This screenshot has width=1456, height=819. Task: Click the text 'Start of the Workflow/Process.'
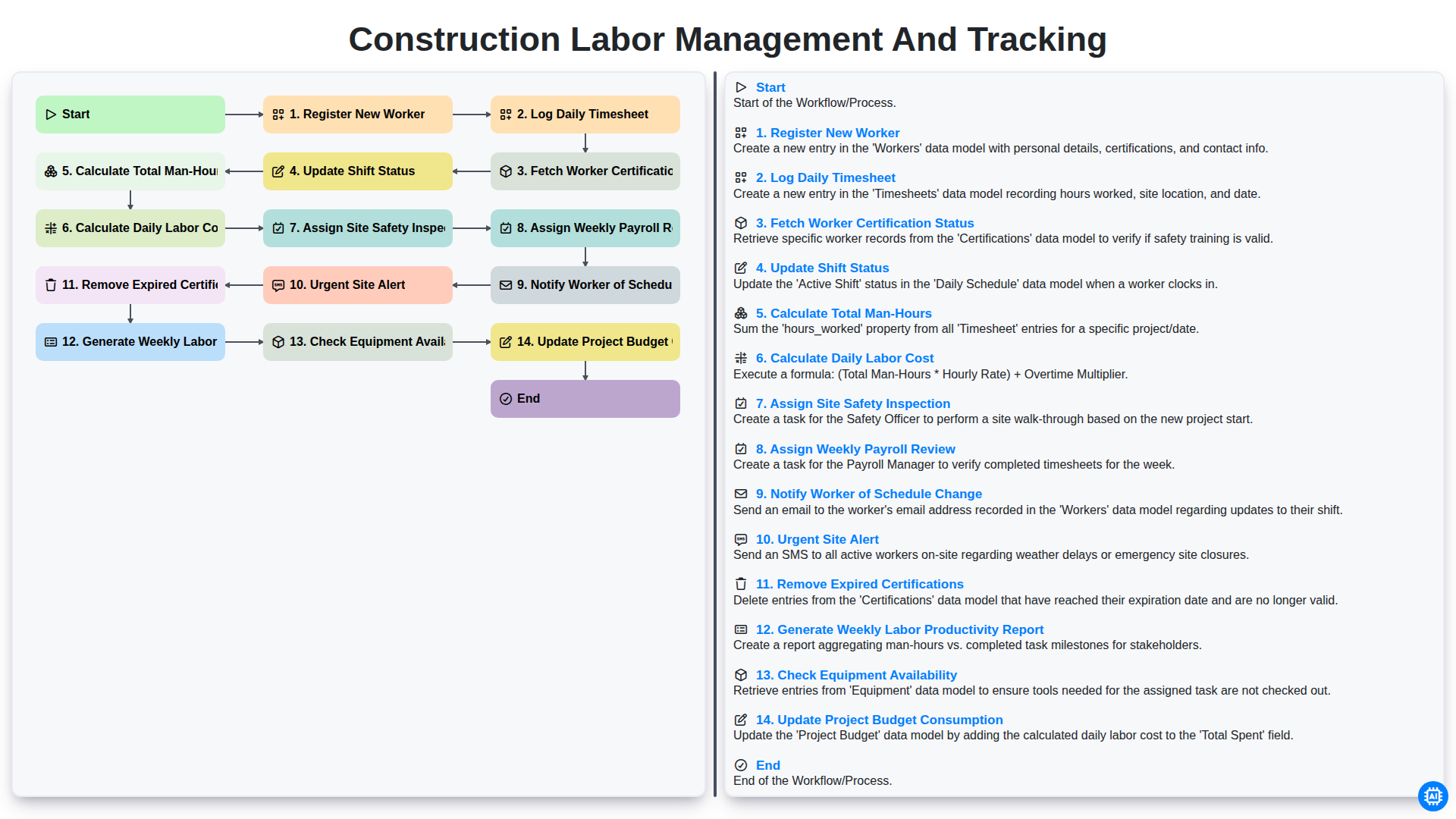[x=814, y=103]
